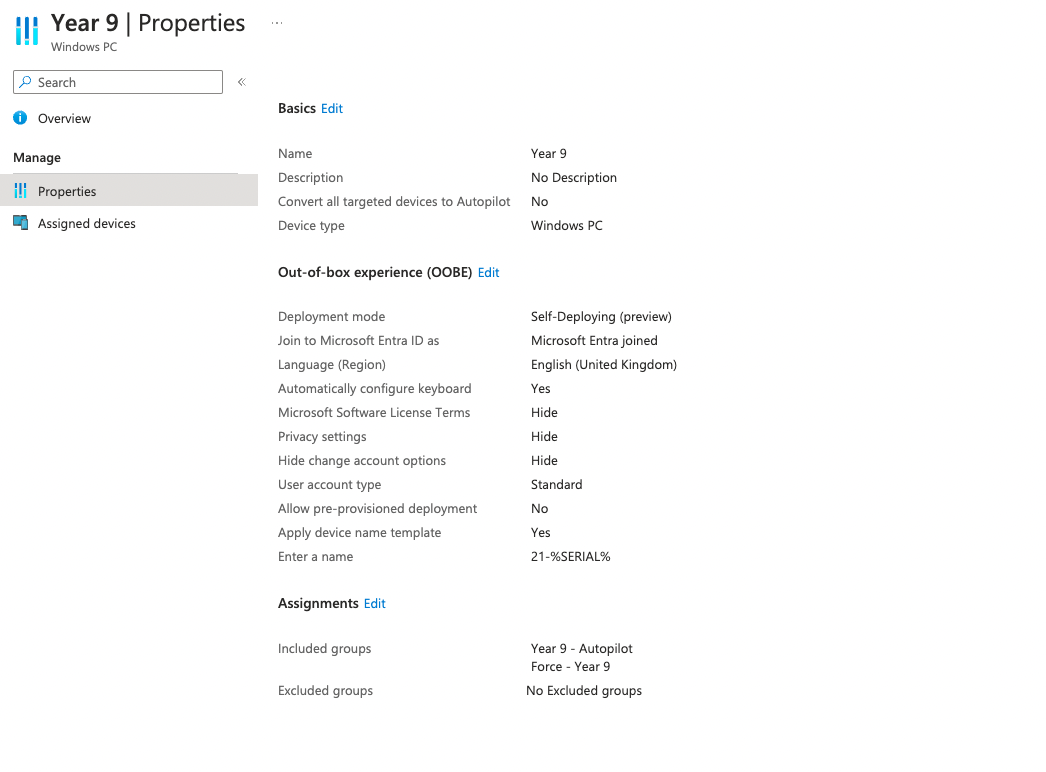Switch to the Assigned devices page
Image resolution: width=1046 pixels, height=772 pixels.
click(84, 222)
